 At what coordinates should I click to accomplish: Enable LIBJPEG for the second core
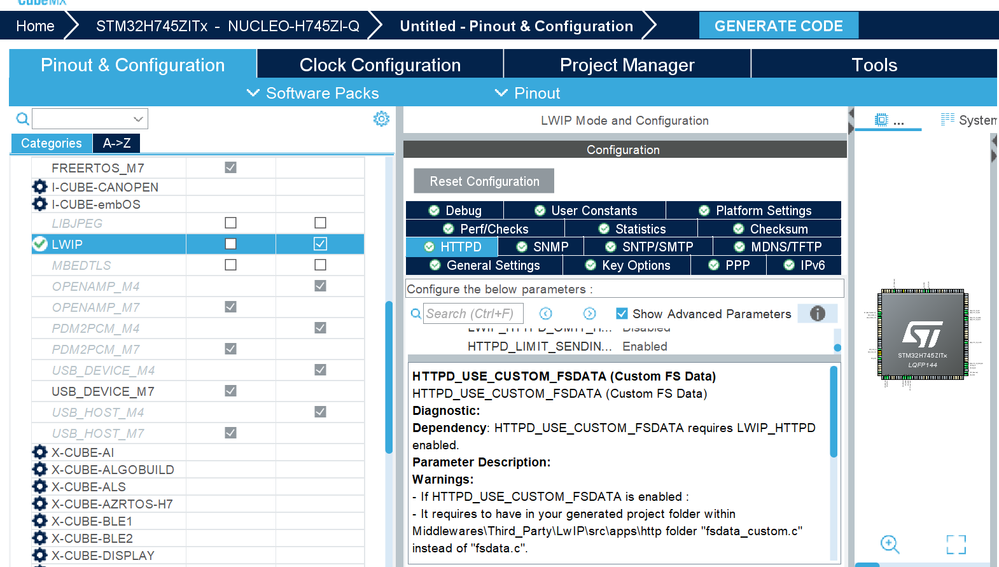[x=320, y=223]
